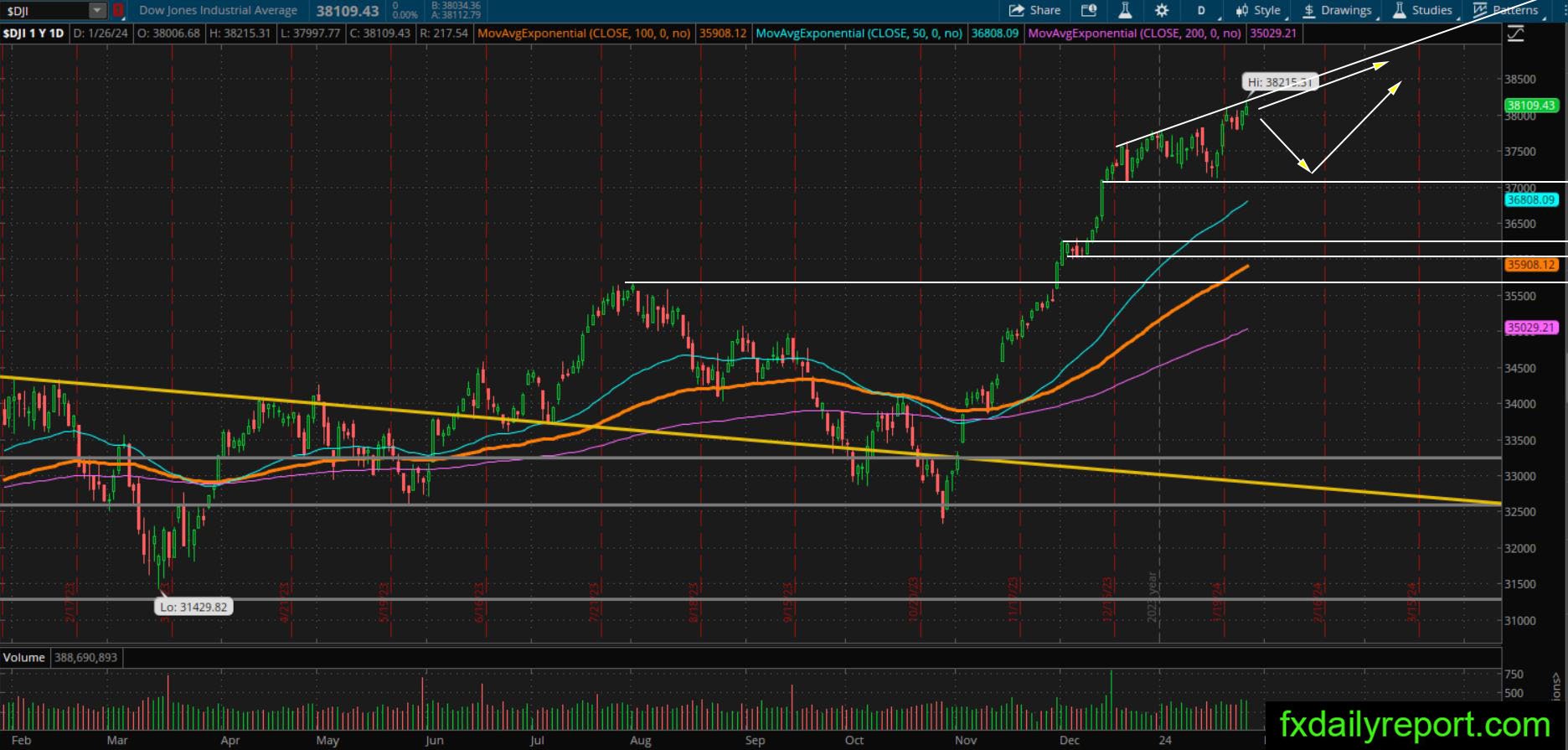The image size is (1568, 750).
Task: Click the Oct label on time axis
Action: coord(854,741)
